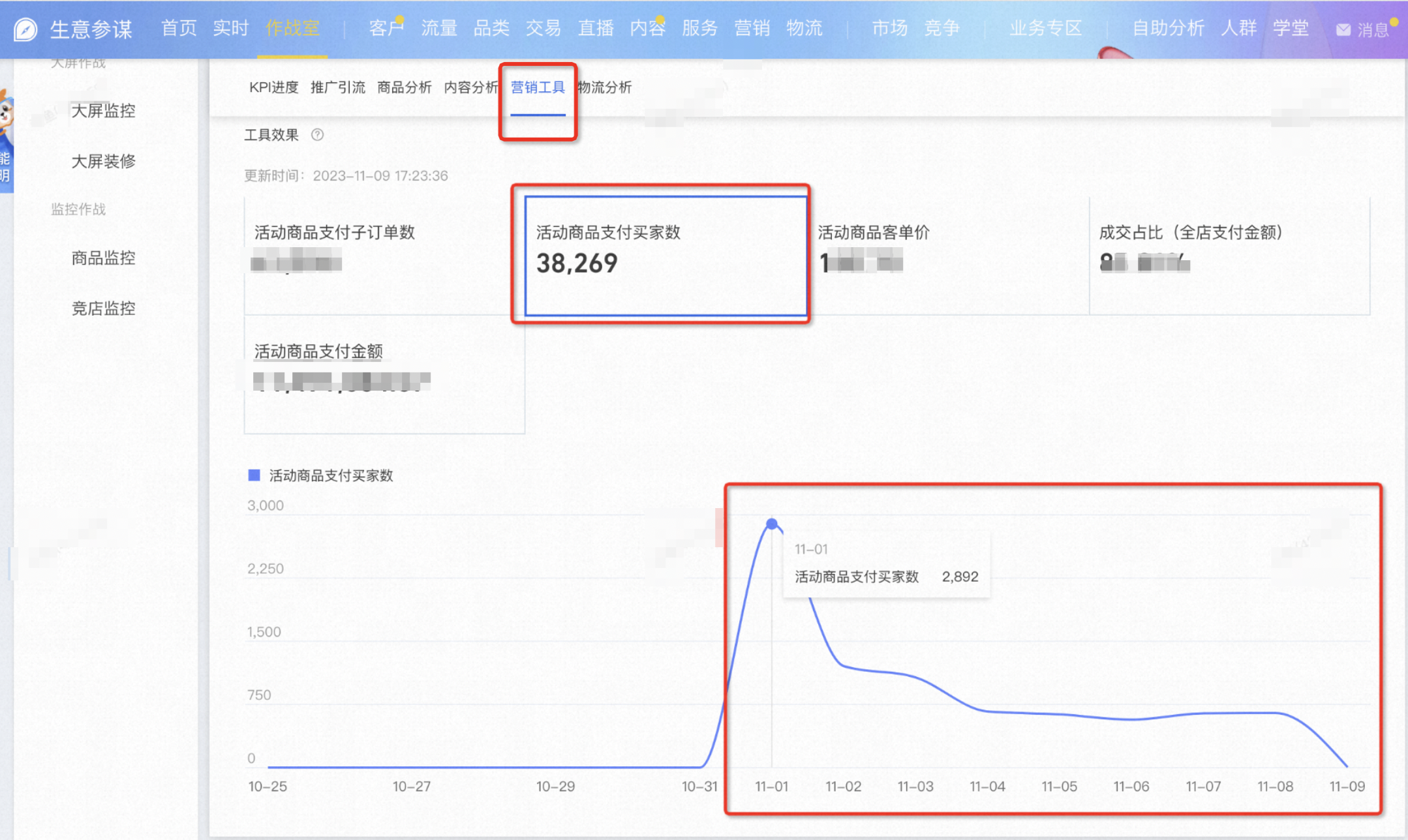Click the 生意参谋 compass logo icon
Viewport: 1408px width, 840px height.
click(25, 29)
